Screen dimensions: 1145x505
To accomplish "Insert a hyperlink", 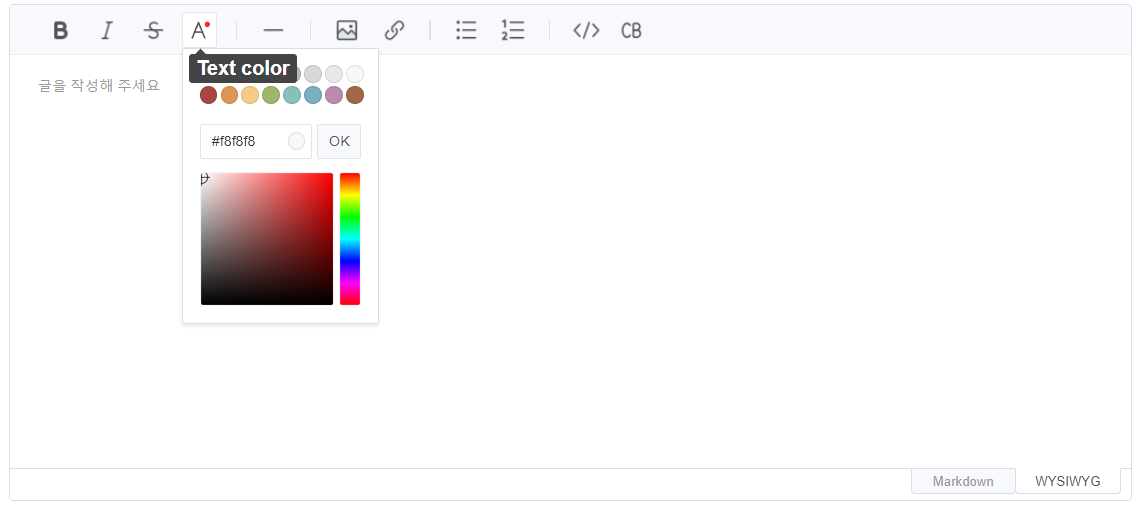I will click(x=394, y=30).
